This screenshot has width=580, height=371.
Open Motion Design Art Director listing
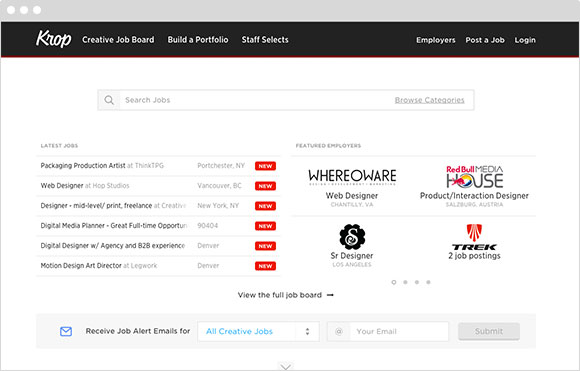tap(99, 265)
